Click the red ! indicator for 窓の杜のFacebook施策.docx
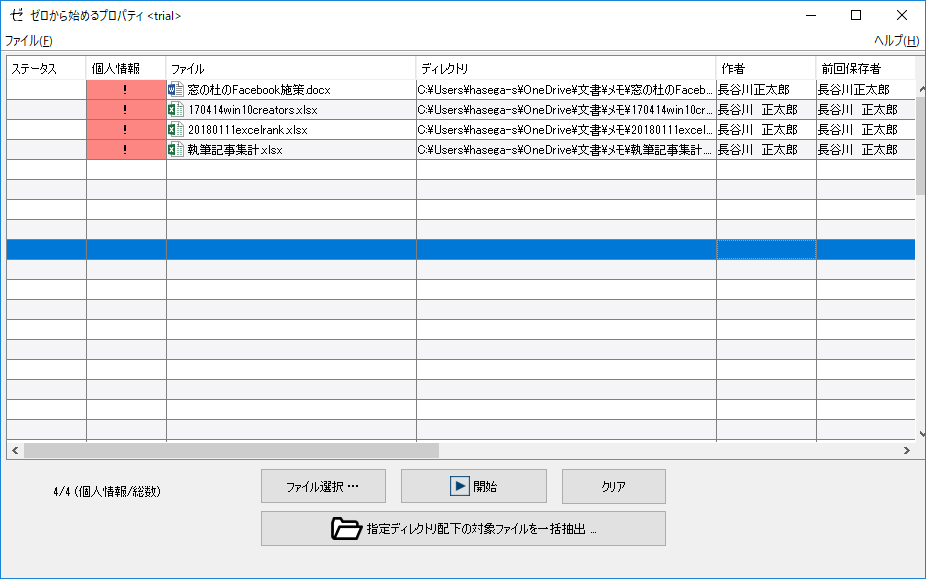This screenshot has height=579, width=926. coord(125,89)
